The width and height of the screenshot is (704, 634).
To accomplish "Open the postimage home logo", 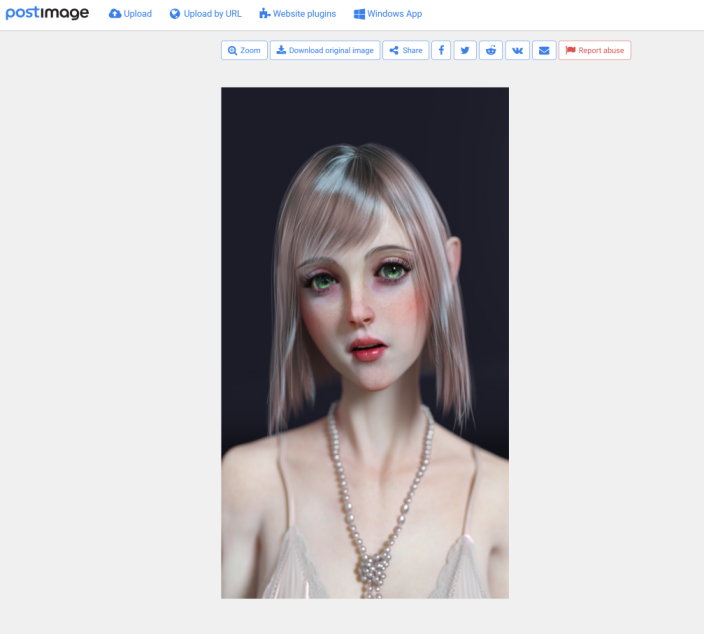I will (x=47, y=13).
